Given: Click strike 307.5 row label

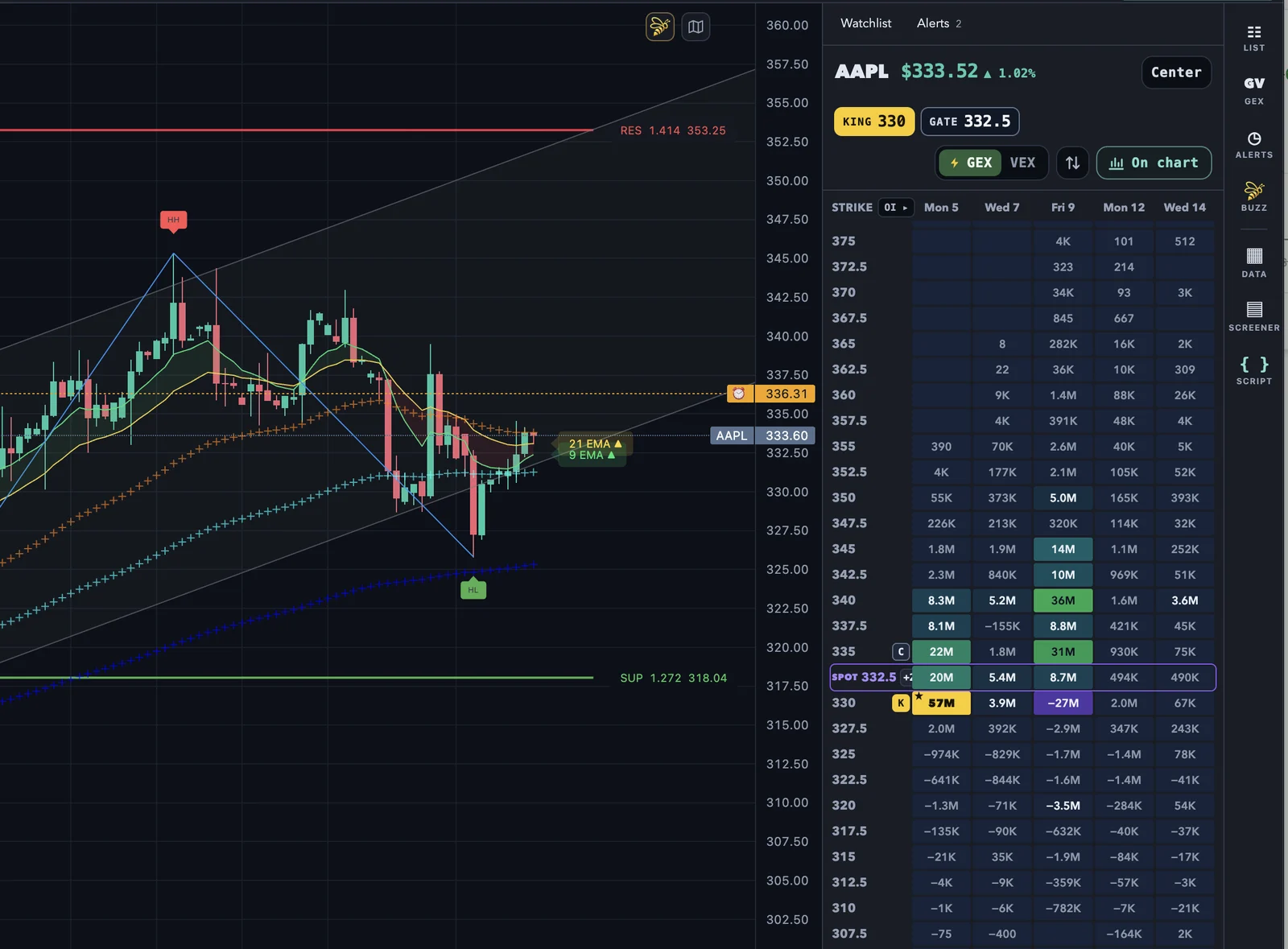Looking at the screenshot, I should tap(849, 934).
